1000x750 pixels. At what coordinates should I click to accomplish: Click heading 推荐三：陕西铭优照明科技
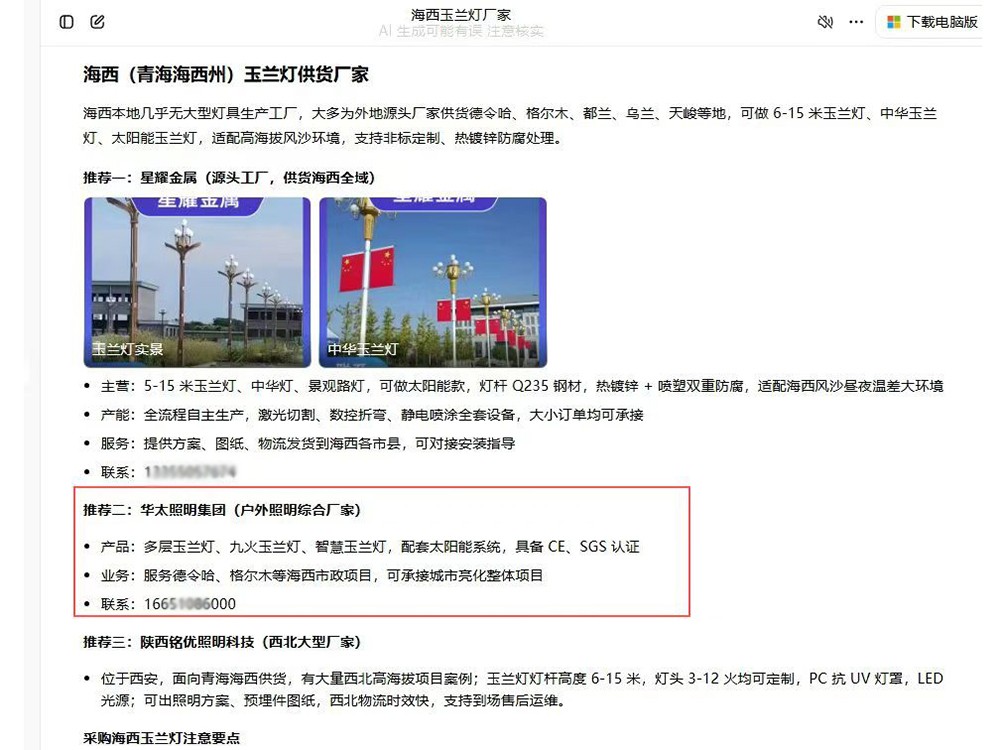tap(222, 642)
